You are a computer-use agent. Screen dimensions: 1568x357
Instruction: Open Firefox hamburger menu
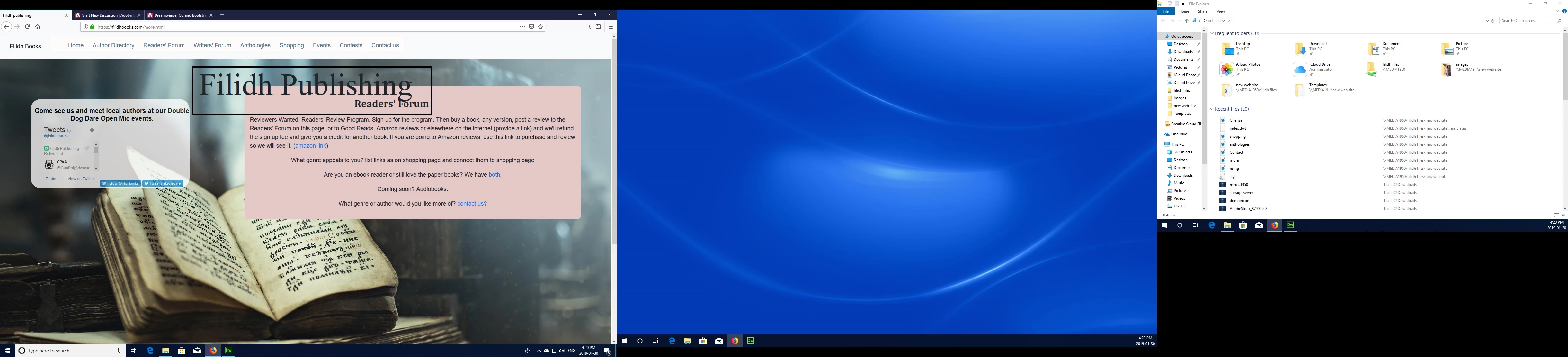[x=610, y=27]
